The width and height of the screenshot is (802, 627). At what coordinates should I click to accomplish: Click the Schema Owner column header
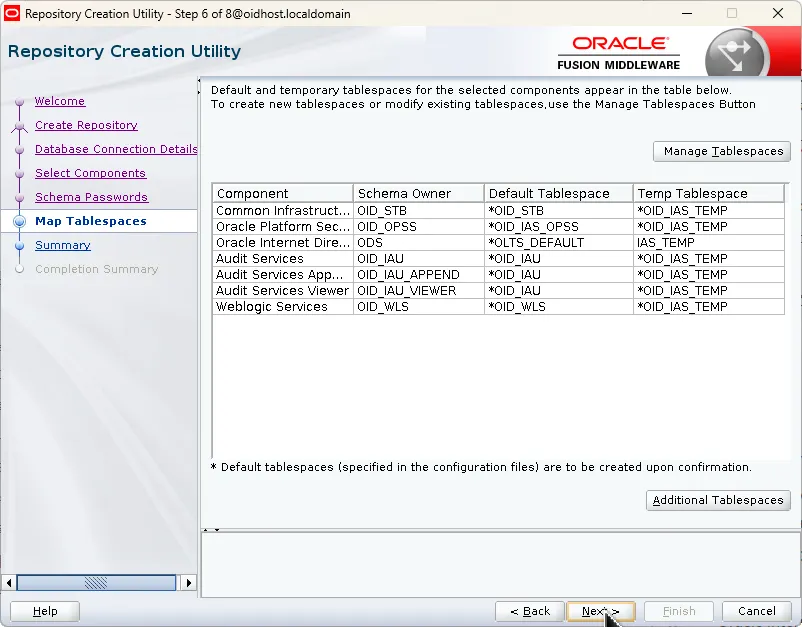pos(418,193)
